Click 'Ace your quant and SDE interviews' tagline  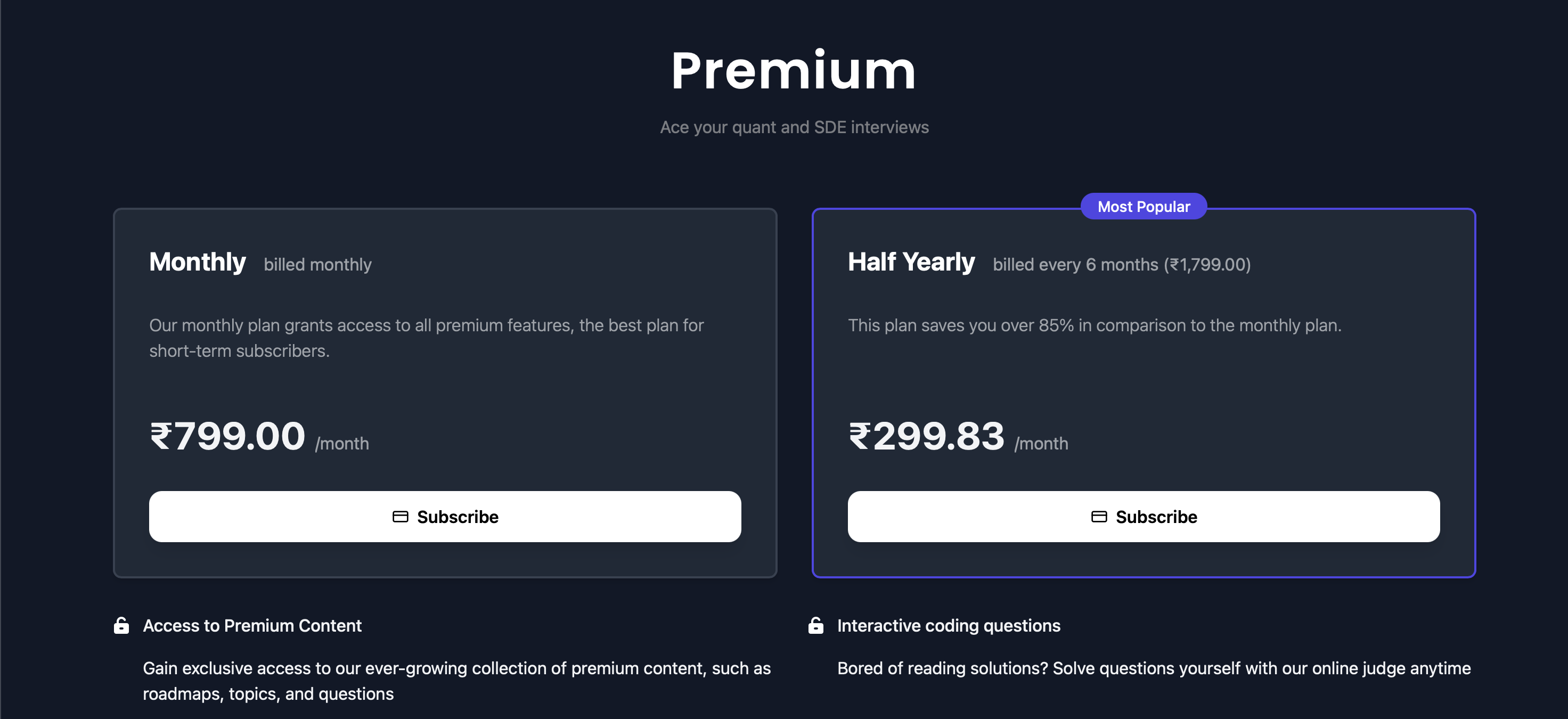(x=794, y=127)
